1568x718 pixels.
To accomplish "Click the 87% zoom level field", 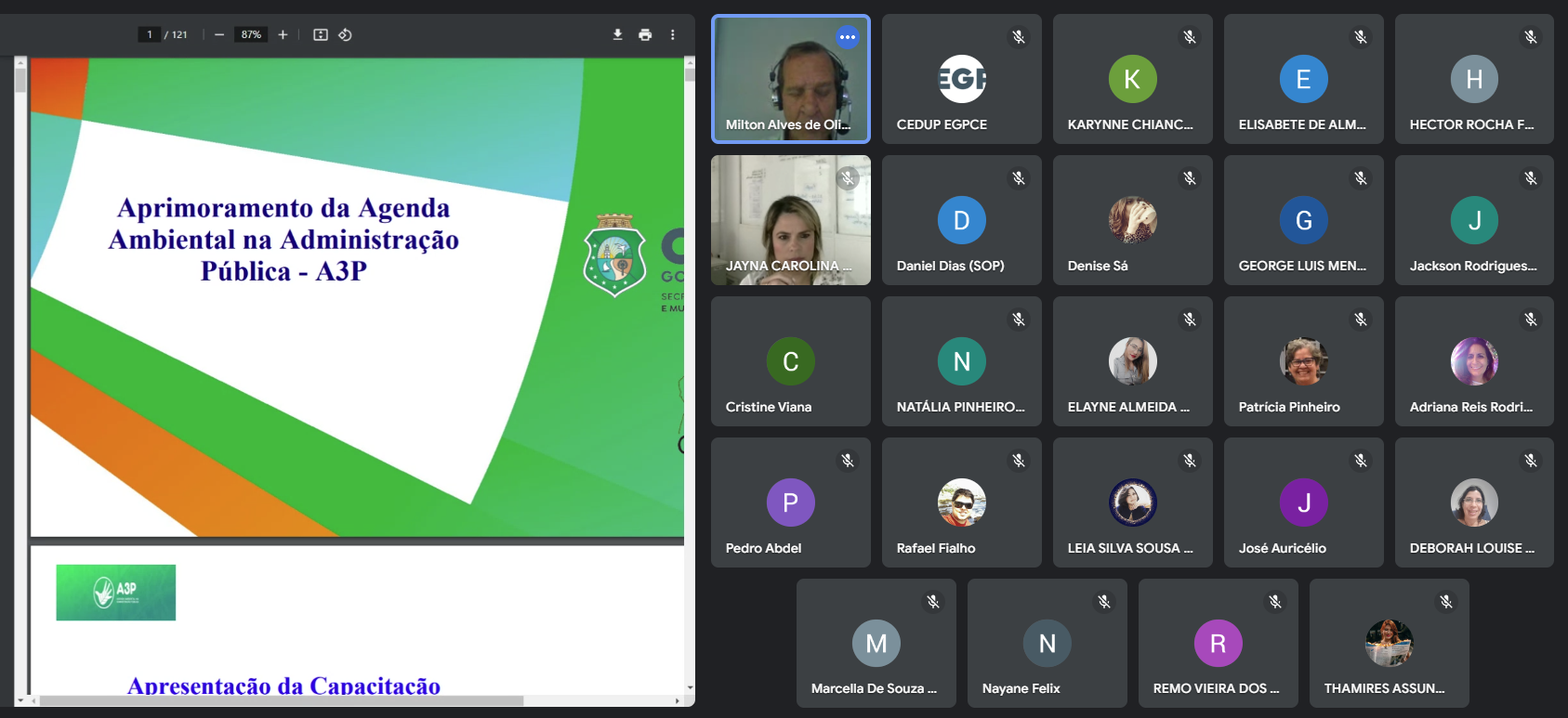I will (x=251, y=34).
